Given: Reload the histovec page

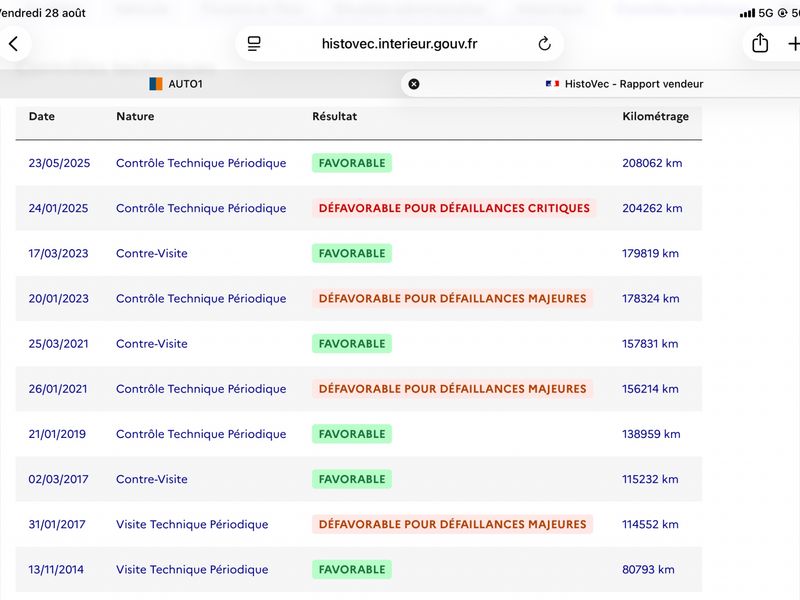Looking at the screenshot, I should pos(544,44).
